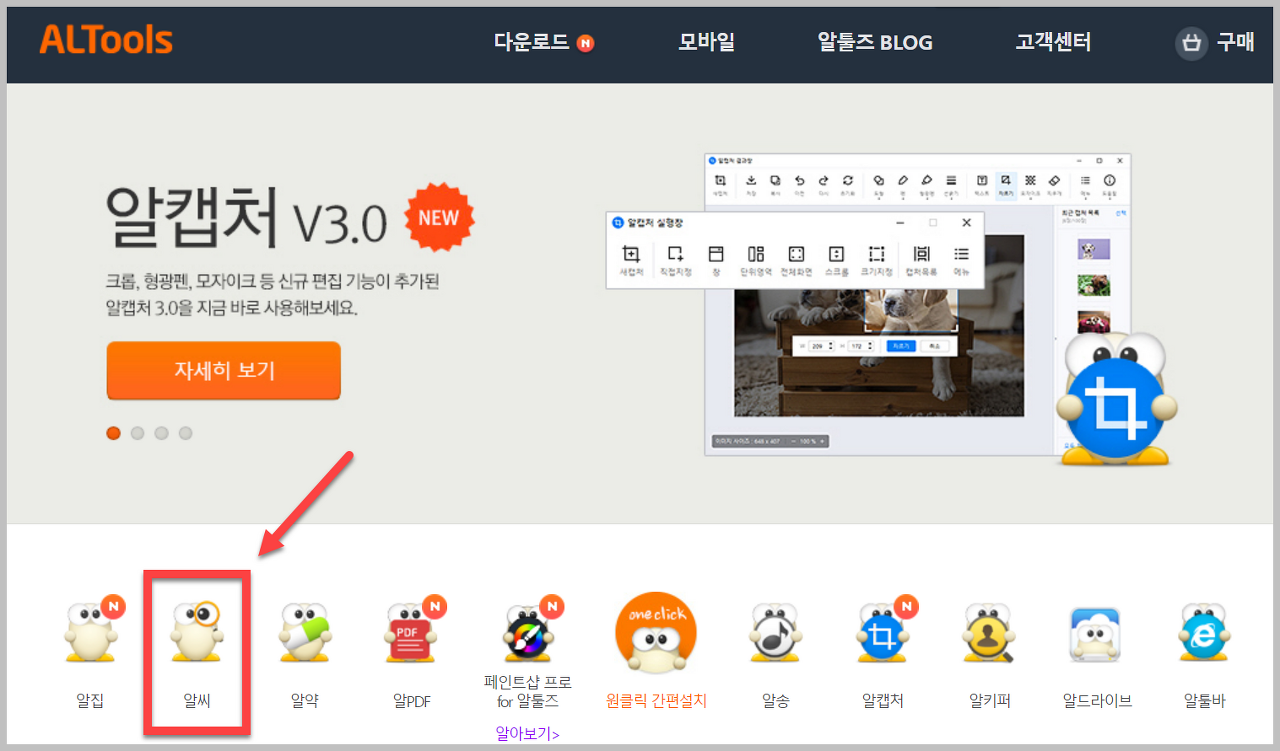Click the 알집 product icon

click(x=92, y=631)
